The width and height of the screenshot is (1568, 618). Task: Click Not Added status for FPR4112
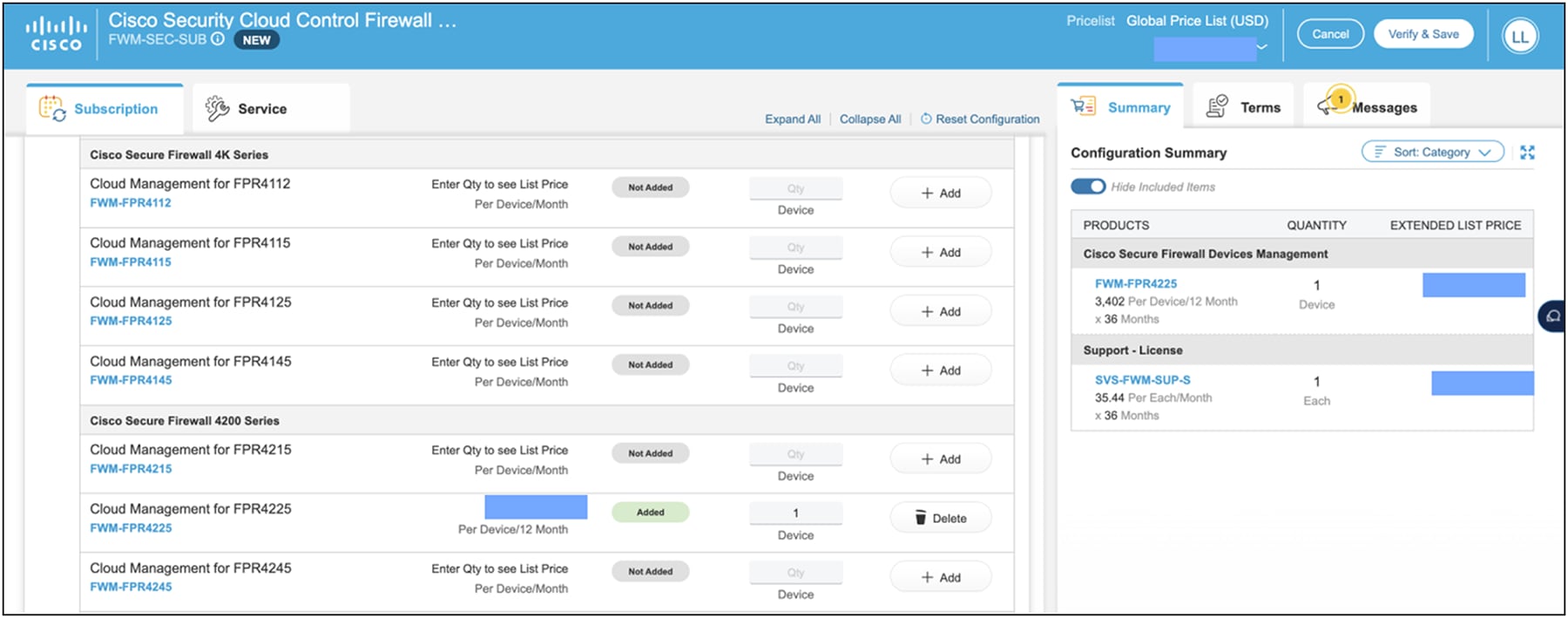pyautogui.click(x=651, y=187)
